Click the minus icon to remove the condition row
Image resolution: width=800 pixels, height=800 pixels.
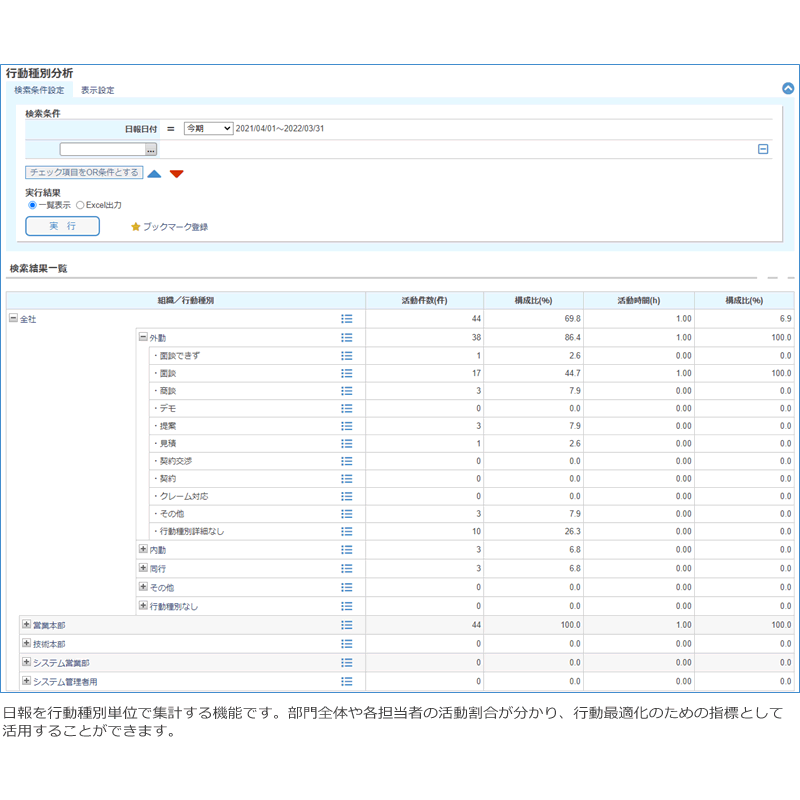pos(763,149)
